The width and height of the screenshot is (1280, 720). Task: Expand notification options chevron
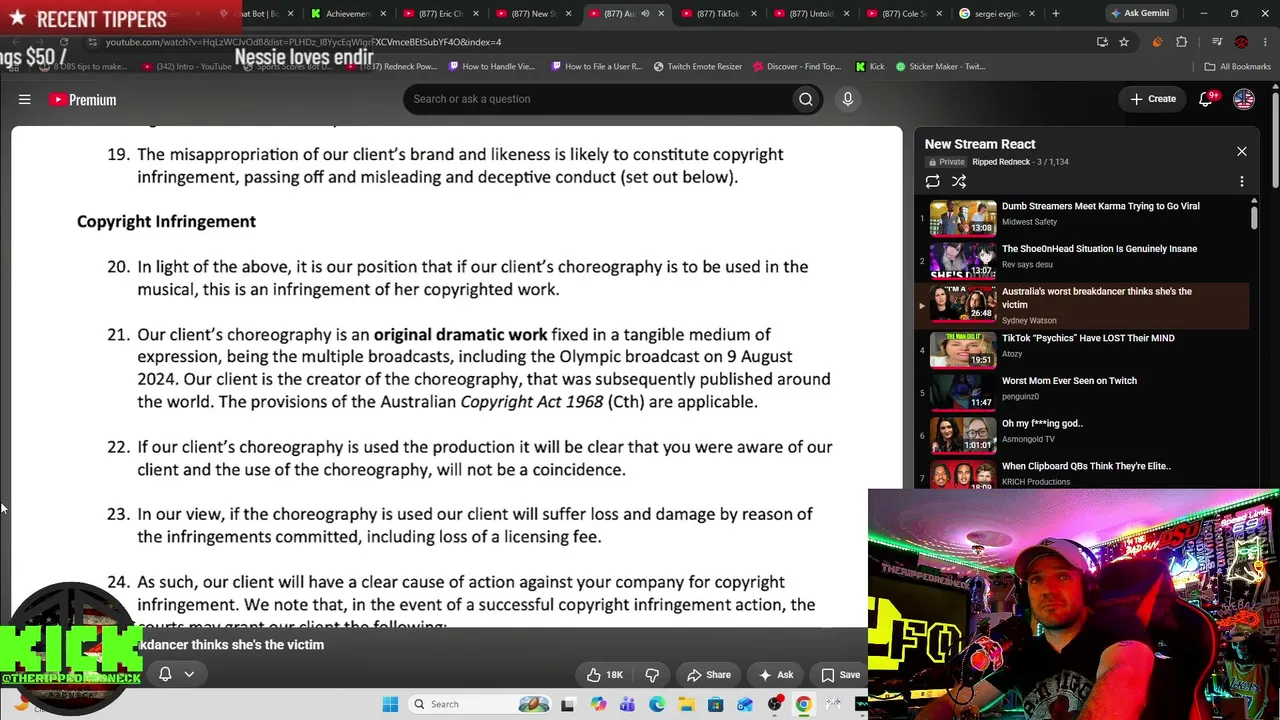pos(189,674)
